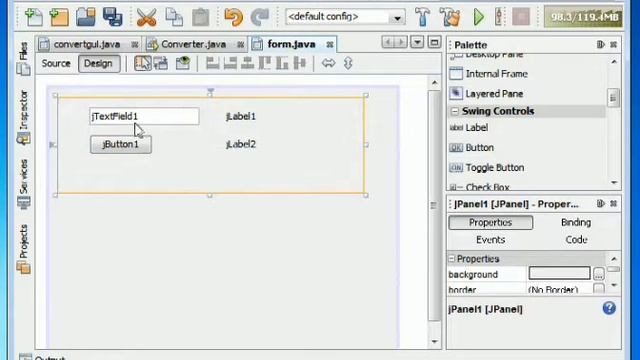Click the Debug Project icon

point(498,17)
